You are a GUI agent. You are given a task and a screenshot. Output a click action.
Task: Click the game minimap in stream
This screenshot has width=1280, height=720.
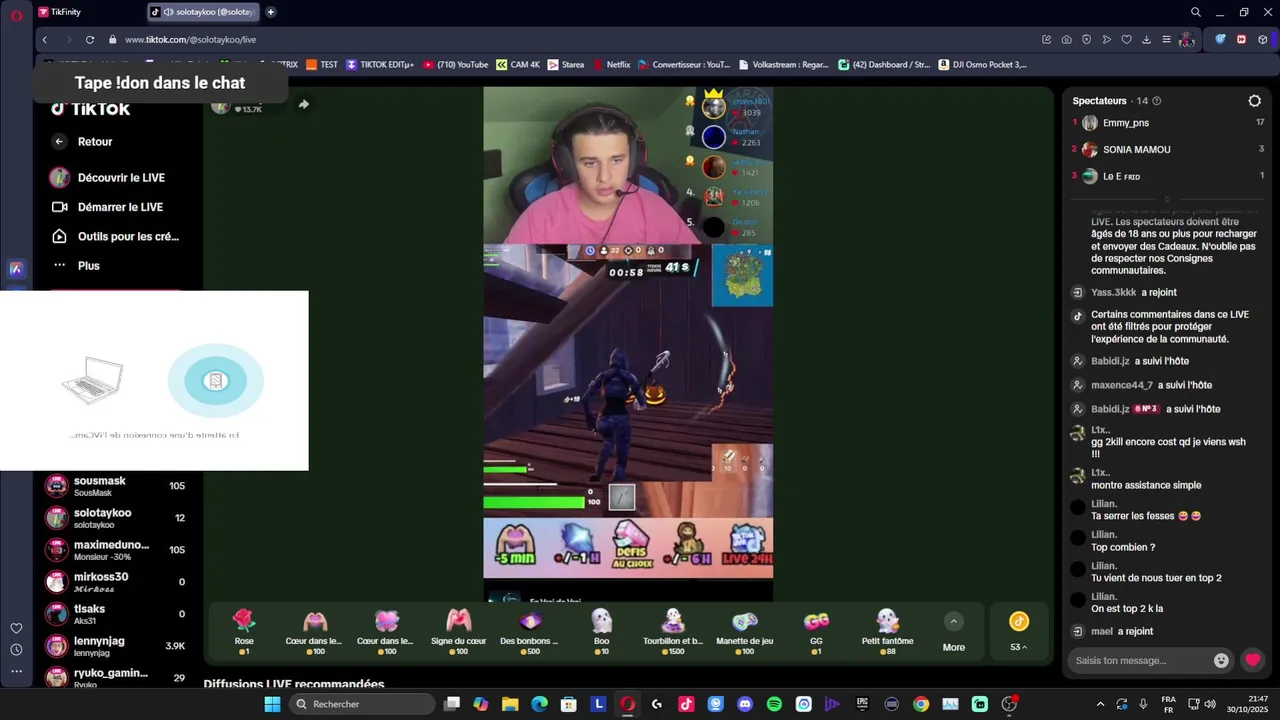tap(742, 275)
